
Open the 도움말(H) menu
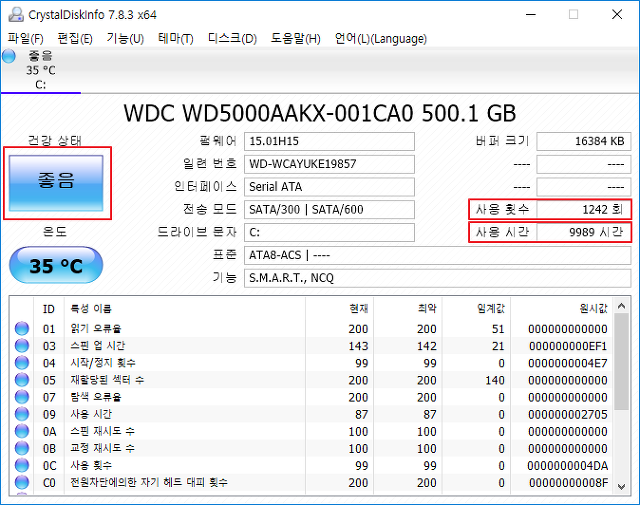[296, 39]
